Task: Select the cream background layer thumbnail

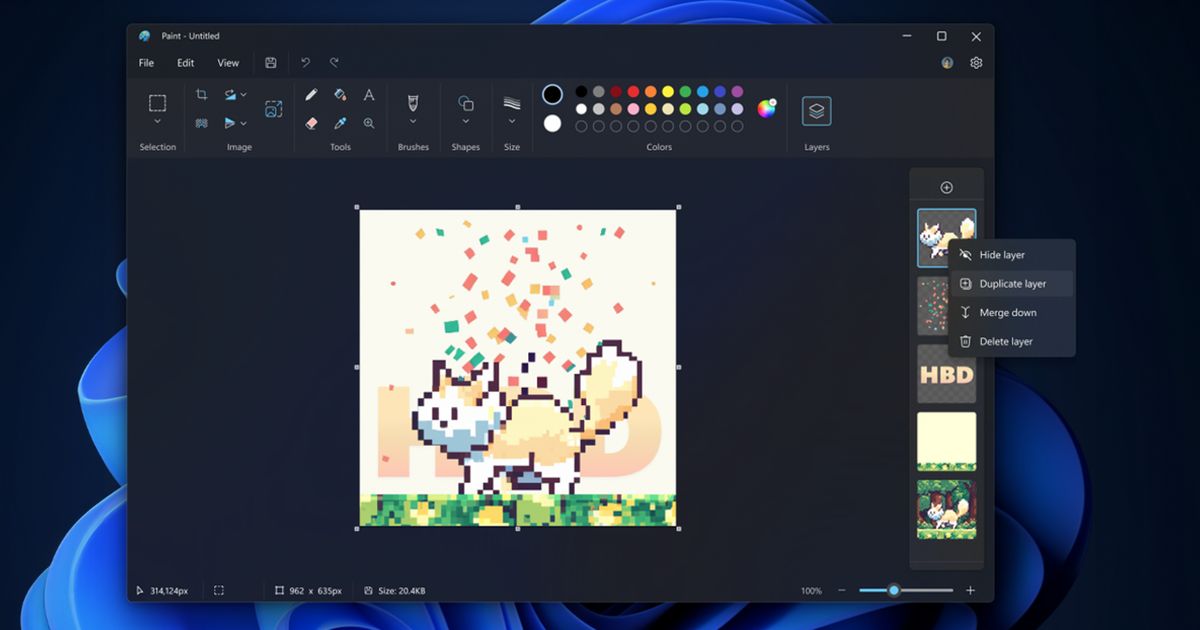Action: tap(946, 441)
